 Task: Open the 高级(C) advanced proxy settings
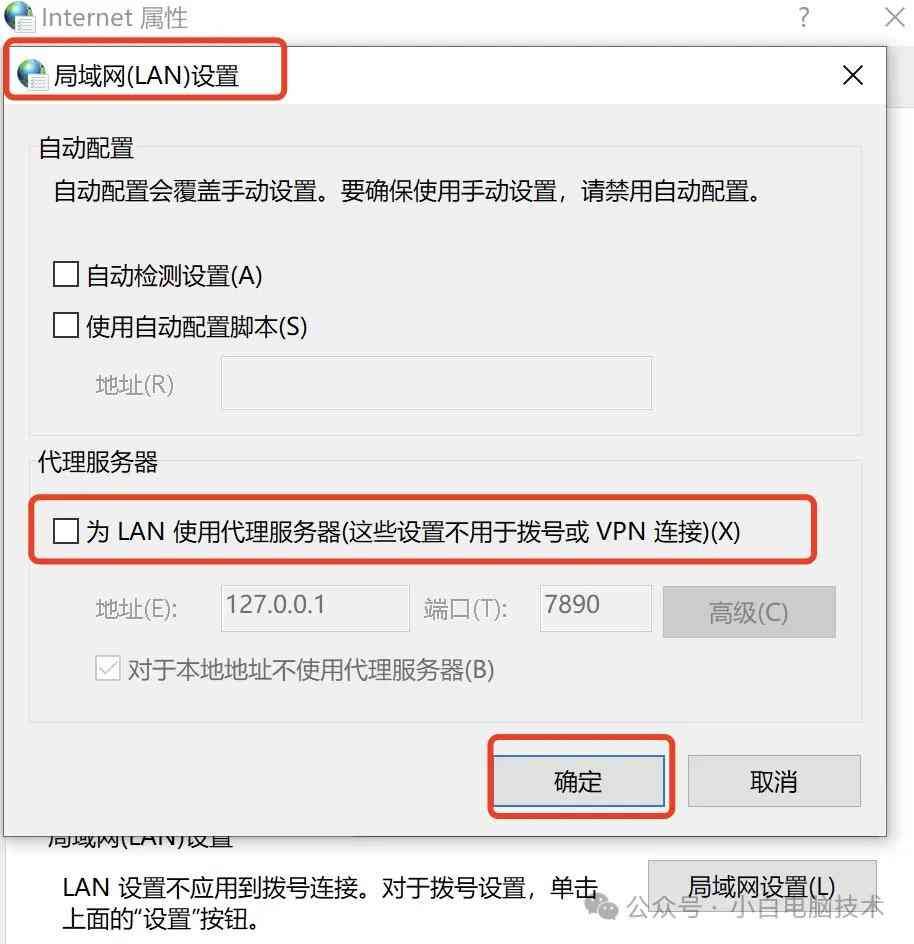(749, 612)
